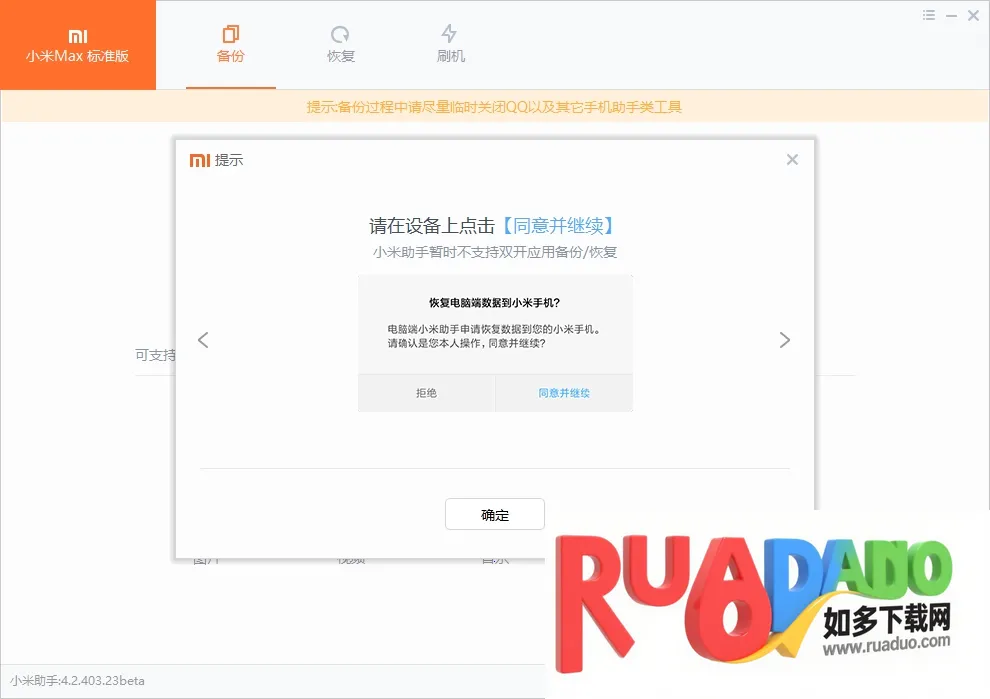Select the 刷机 lightning flash icon
Image resolution: width=990 pixels, height=699 pixels.
[450, 34]
